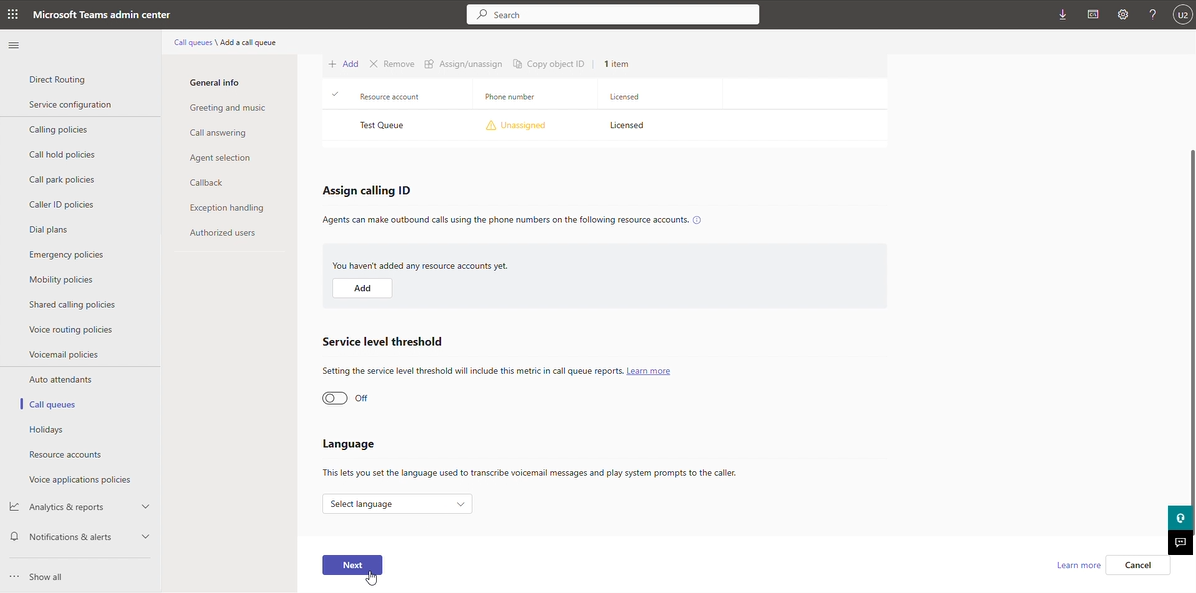1196x593 pixels.
Task: Click Assign/unassign toolbar item
Action: (463, 64)
